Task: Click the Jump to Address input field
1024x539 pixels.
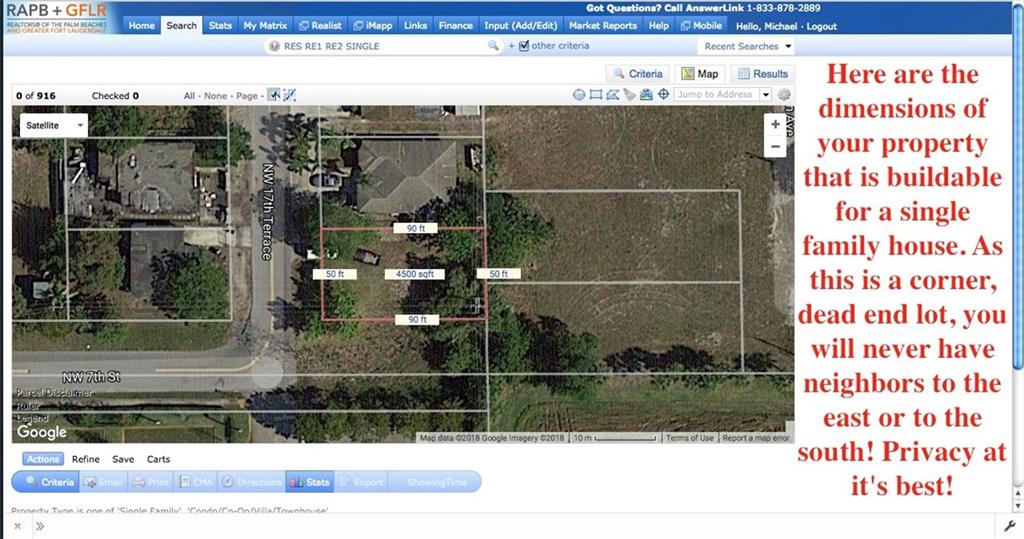Action: 714,95
